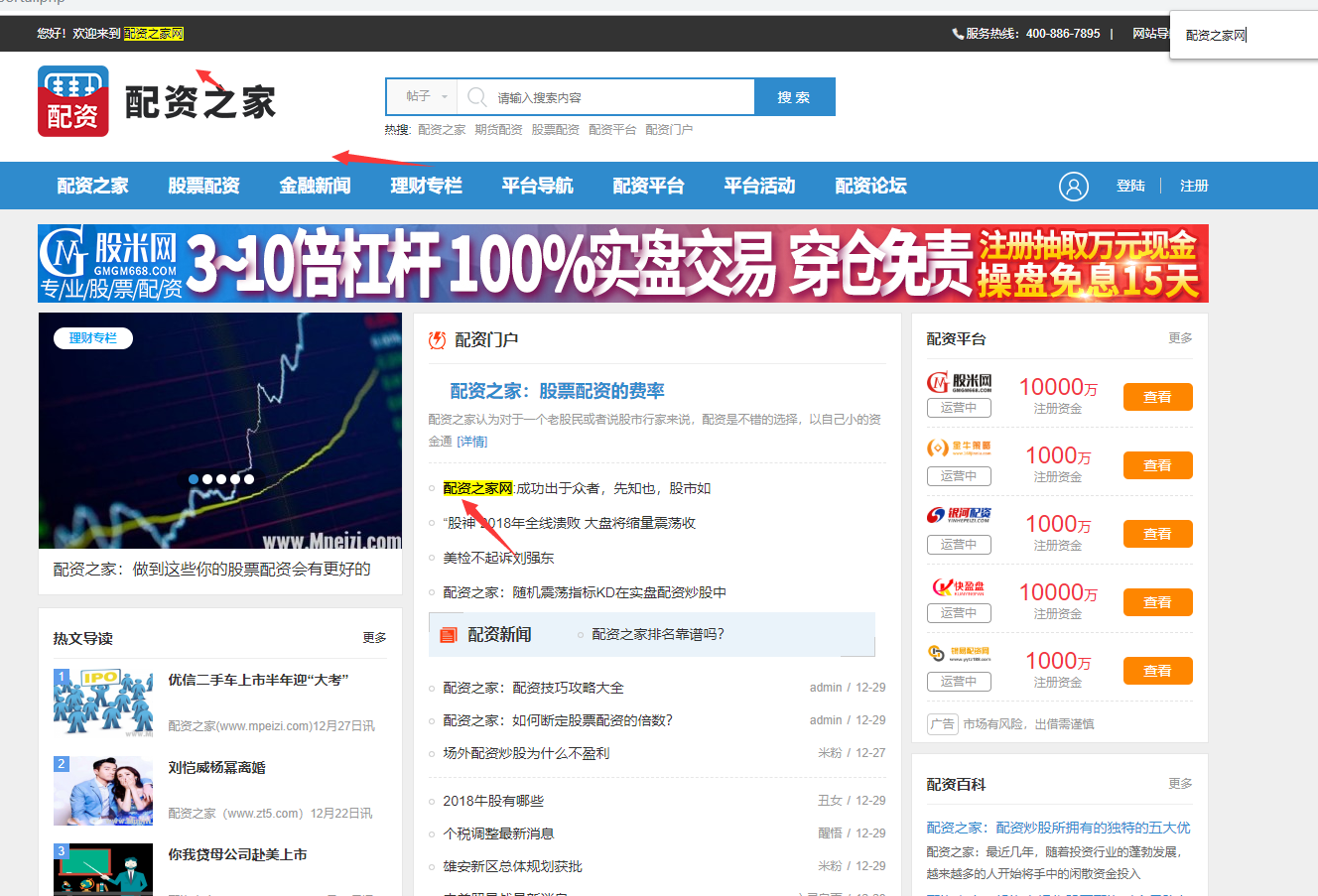Open article 随机震荡指标KD在实盘配资炒股中

click(585, 592)
